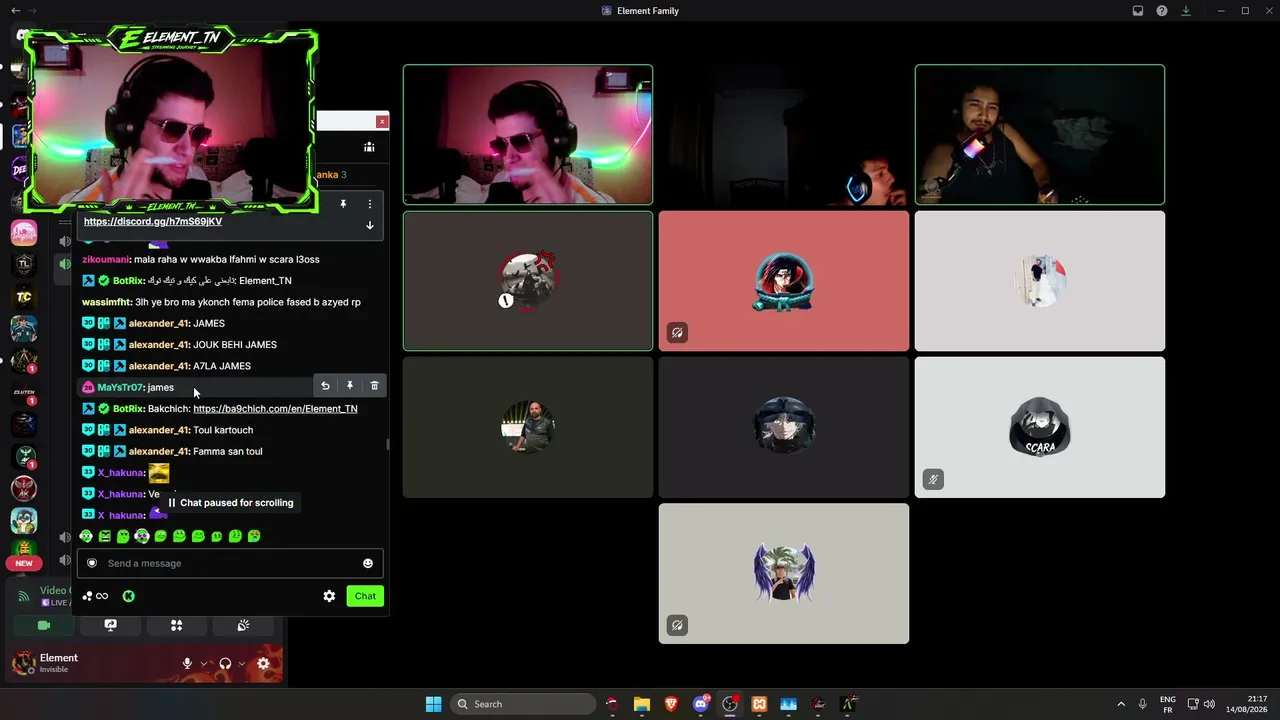Toggle Discord microphone mute
1280x720 pixels.
click(187, 663)
